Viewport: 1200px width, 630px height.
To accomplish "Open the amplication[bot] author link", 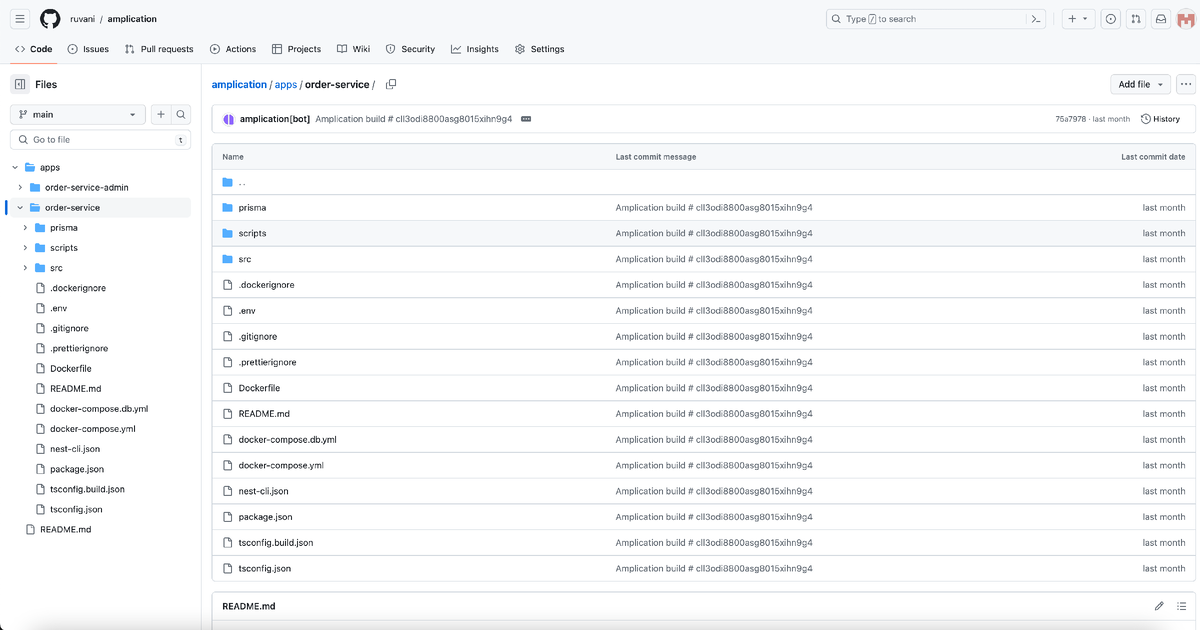I will click(x=275, y=119).
